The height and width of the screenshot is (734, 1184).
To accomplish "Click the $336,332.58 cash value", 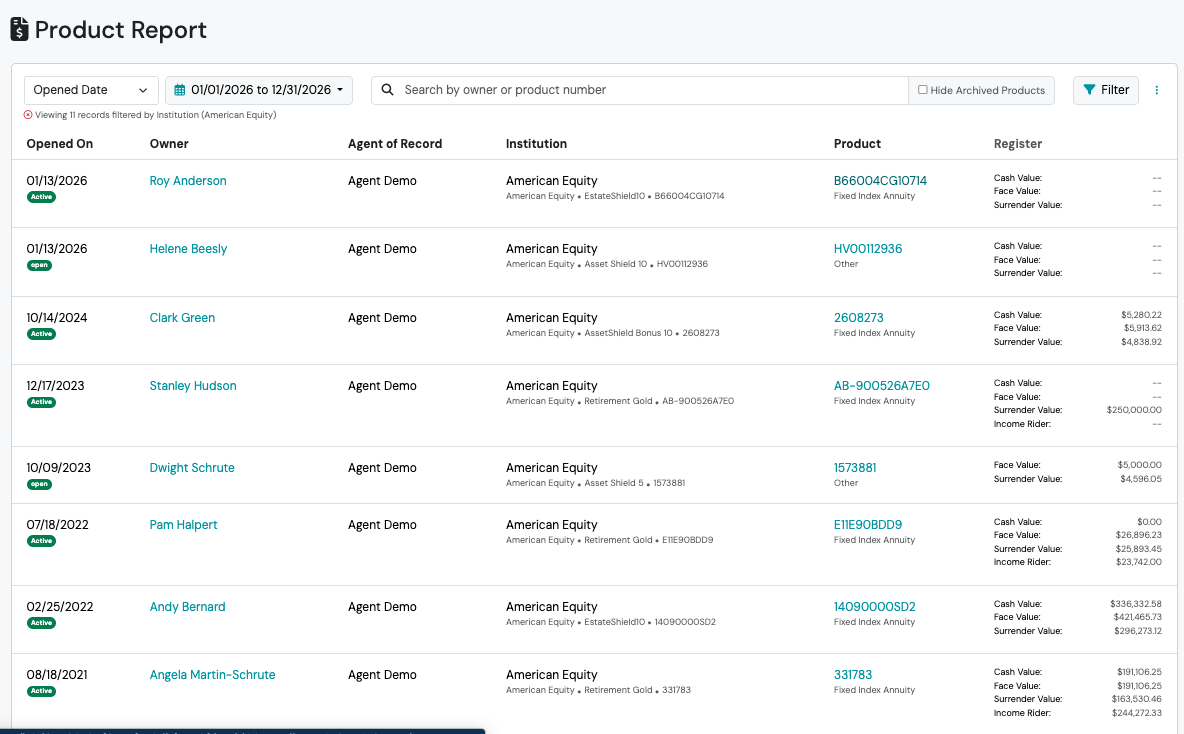I will (x=1136, y=604).
